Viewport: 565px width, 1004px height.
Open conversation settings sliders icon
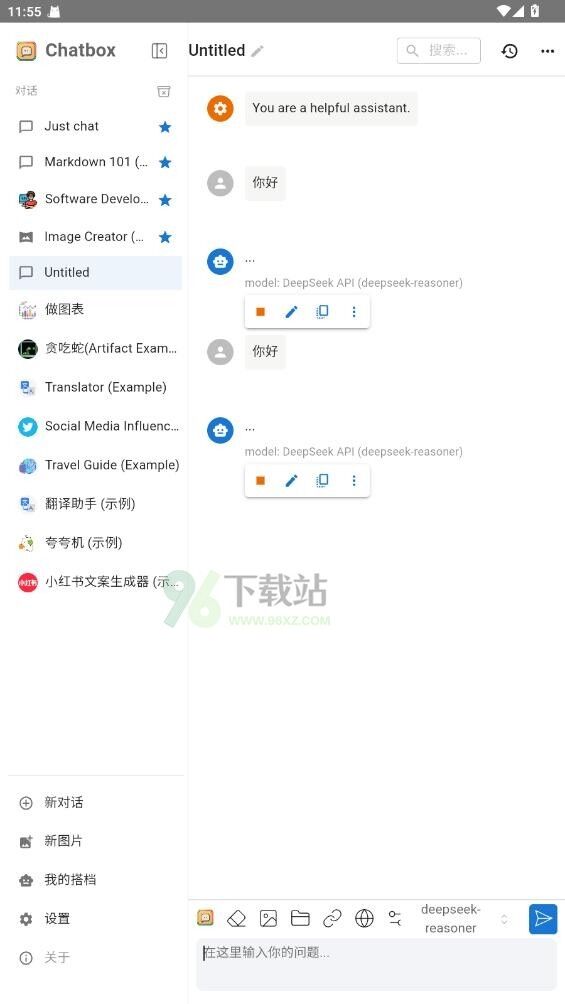(395, 919)
